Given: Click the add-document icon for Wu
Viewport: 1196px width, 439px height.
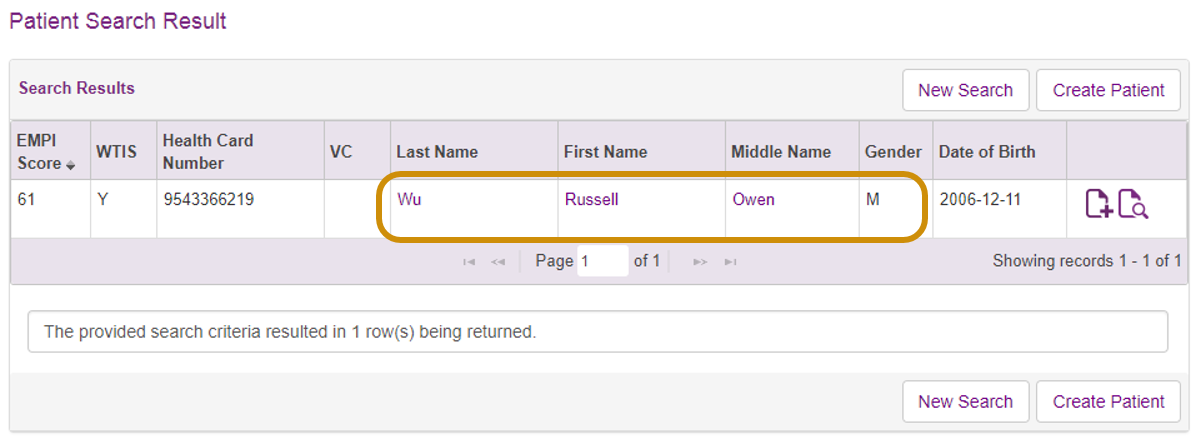Looking at the screenshot, I should (x=1099, y=204).
